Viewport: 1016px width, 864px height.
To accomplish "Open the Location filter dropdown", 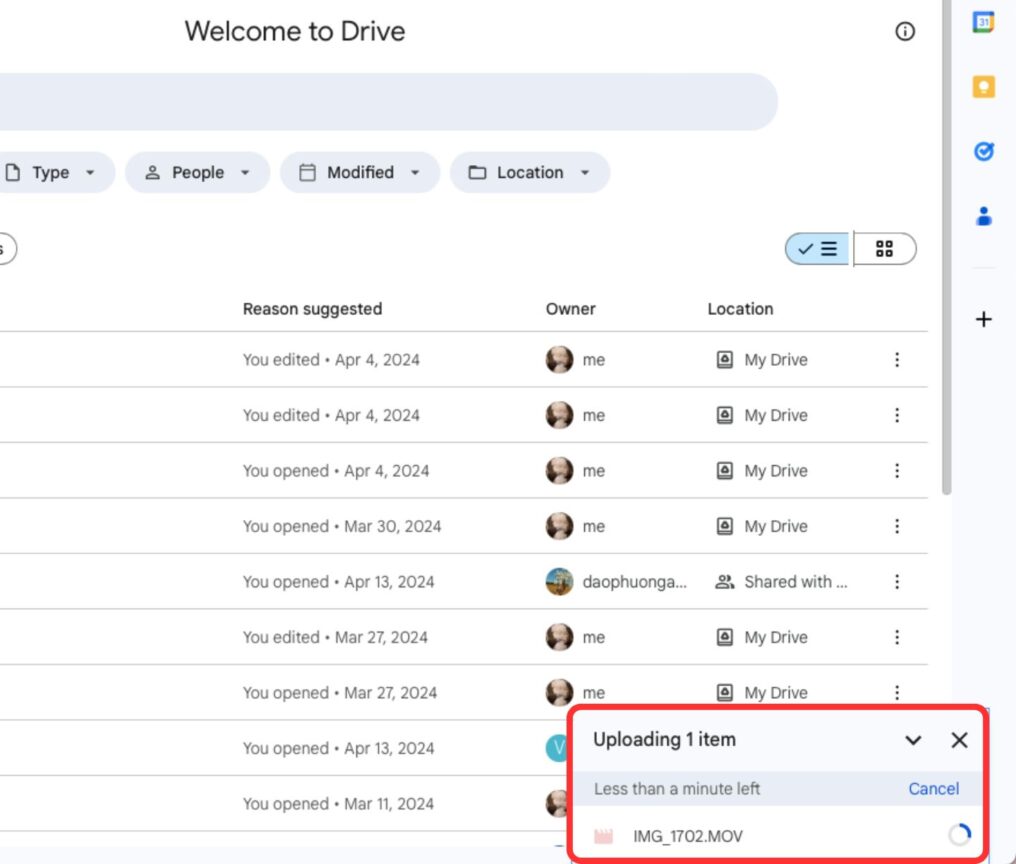I will point(530,172).
